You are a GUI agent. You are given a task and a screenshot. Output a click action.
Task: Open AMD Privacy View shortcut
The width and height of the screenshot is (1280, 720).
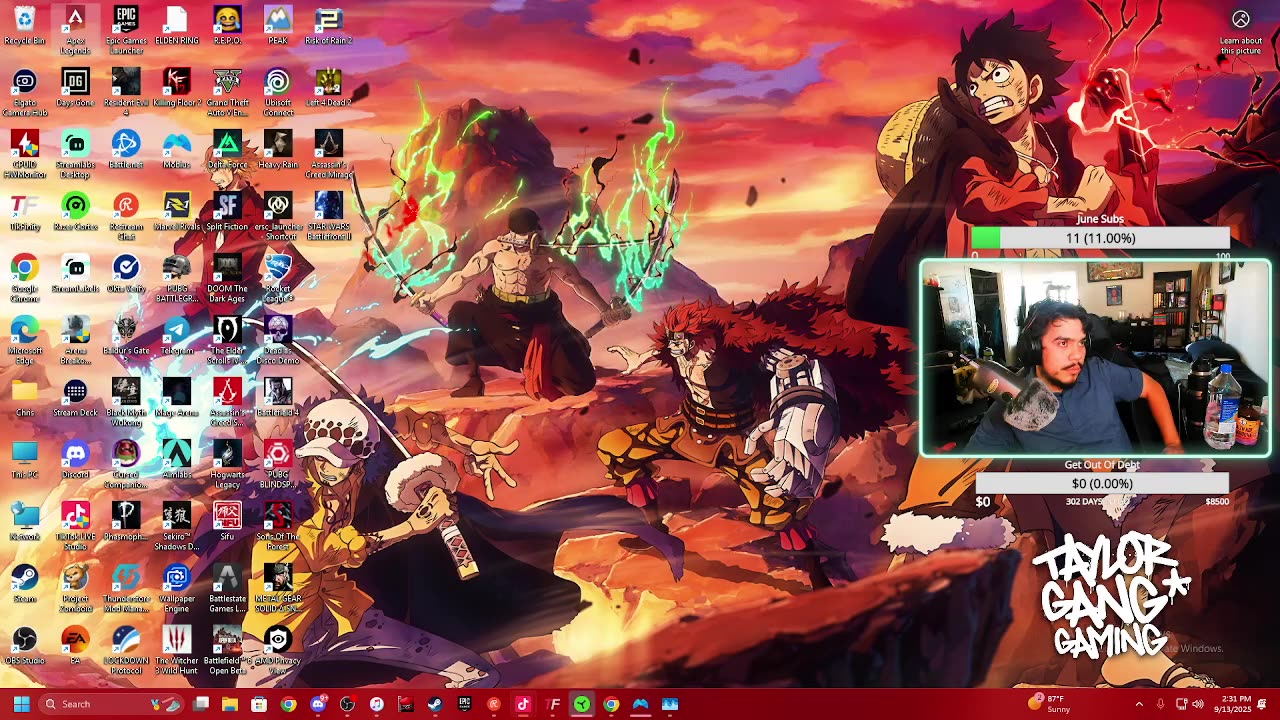278,650
